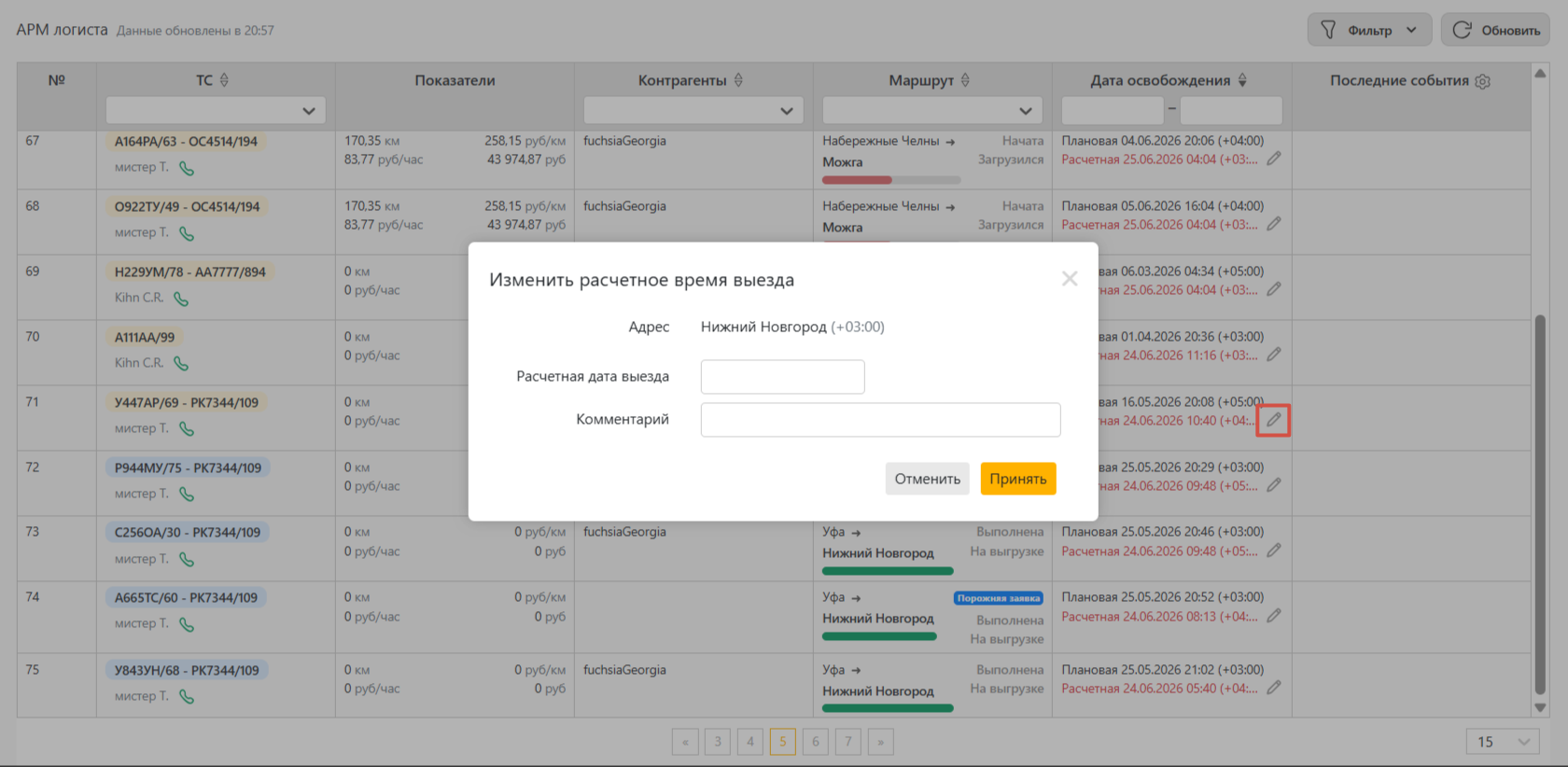Click the route progress bar in row 73
1568x767 pixels.
pyautogui.click(x=888, y=571)
